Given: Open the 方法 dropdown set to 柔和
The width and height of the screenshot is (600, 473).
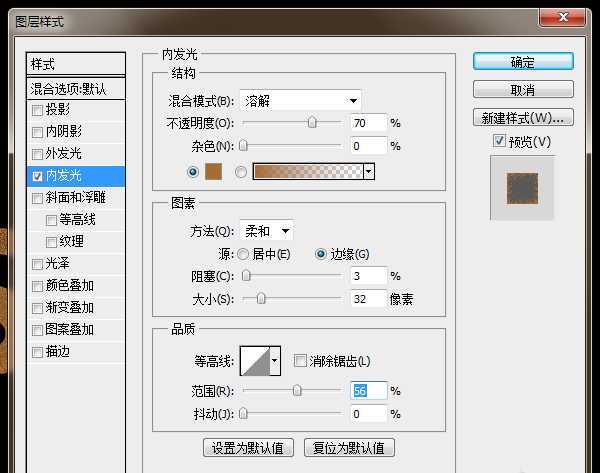Looking at the screenshot, I should point(266,231).
